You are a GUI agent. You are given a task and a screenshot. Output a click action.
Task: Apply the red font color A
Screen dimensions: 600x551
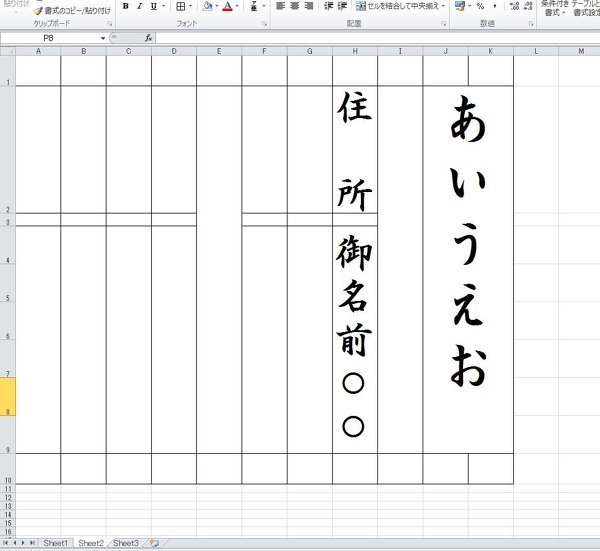228,6
